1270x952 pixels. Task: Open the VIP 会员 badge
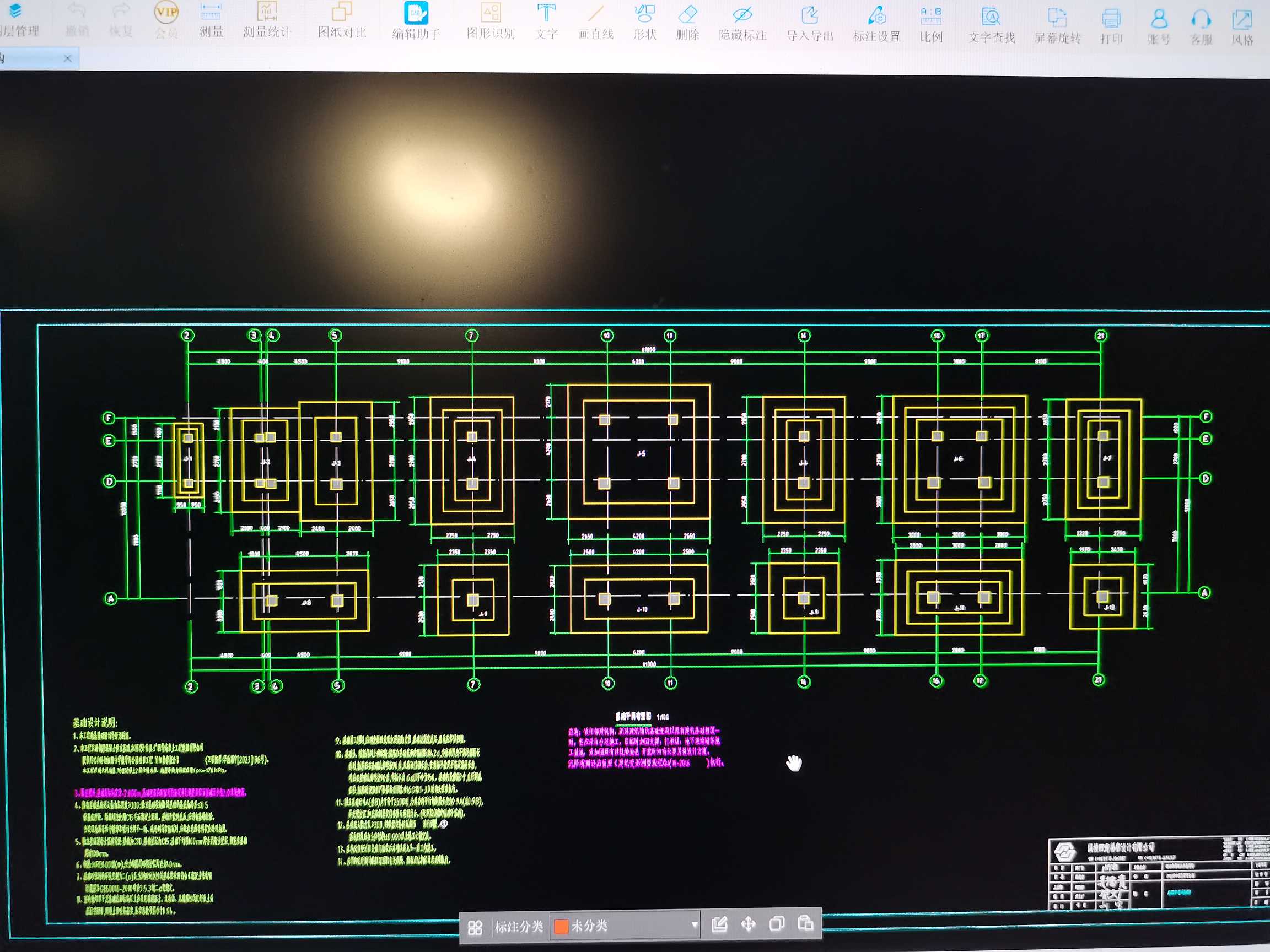click(166, 20)
